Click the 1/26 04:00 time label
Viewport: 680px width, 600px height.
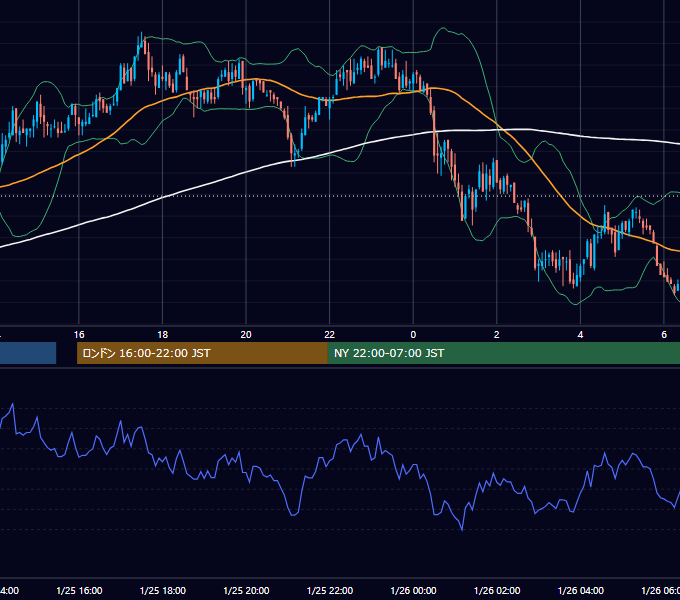pos(581,590)
